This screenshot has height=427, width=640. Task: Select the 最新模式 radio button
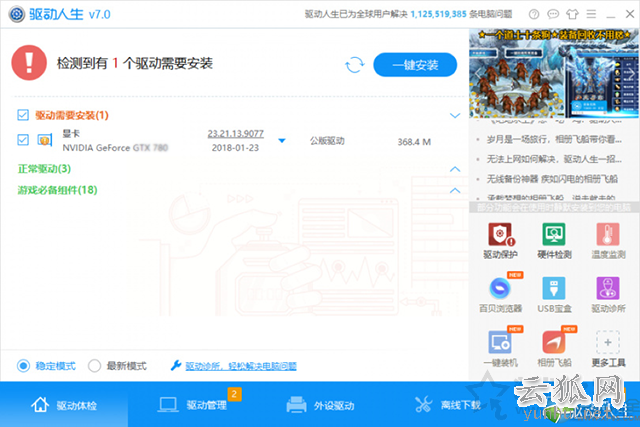[94, 366]
